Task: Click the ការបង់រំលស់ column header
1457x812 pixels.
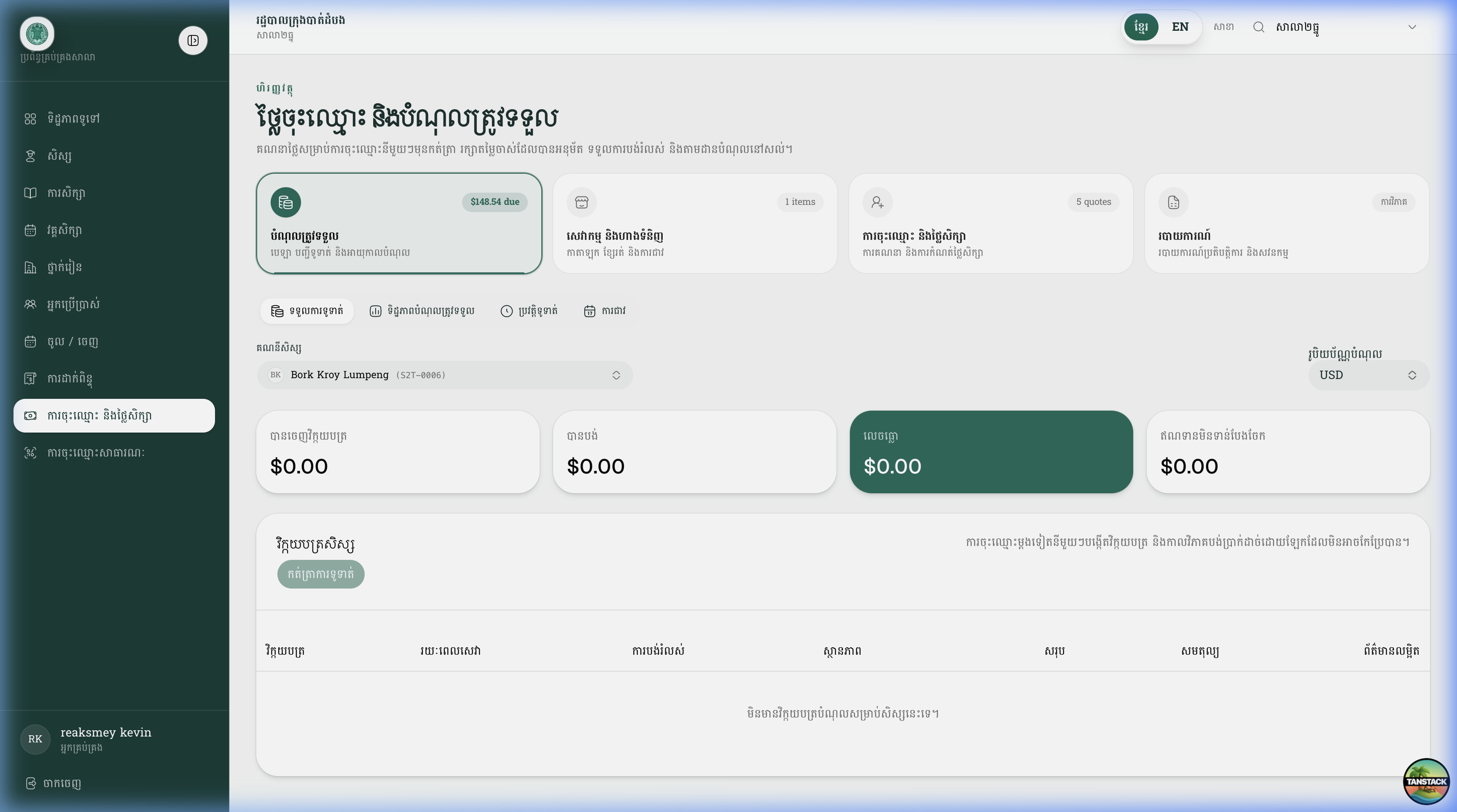Action: click(x=658, y=651)
